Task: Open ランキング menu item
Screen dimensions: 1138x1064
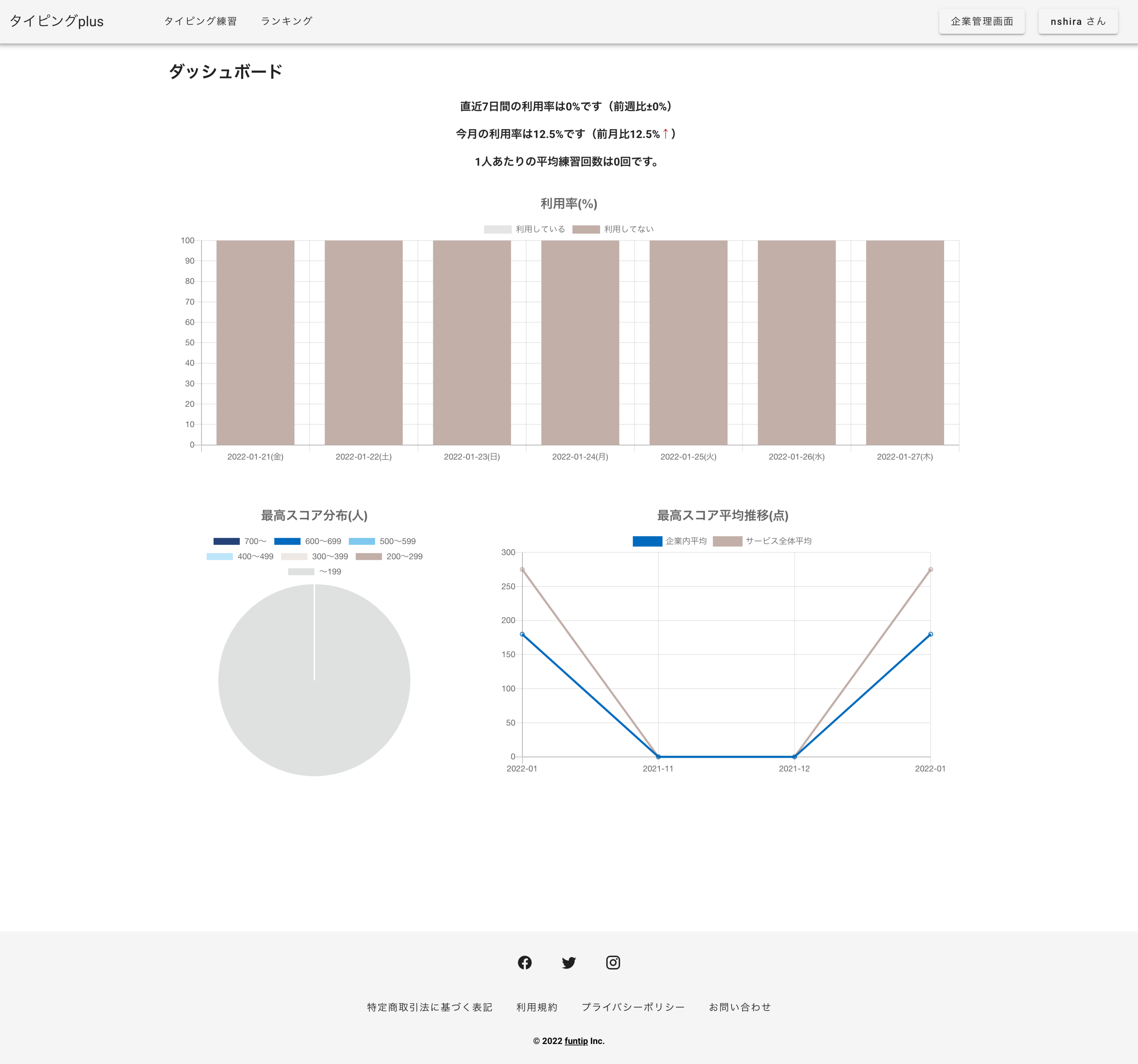Action: point(286,21)
